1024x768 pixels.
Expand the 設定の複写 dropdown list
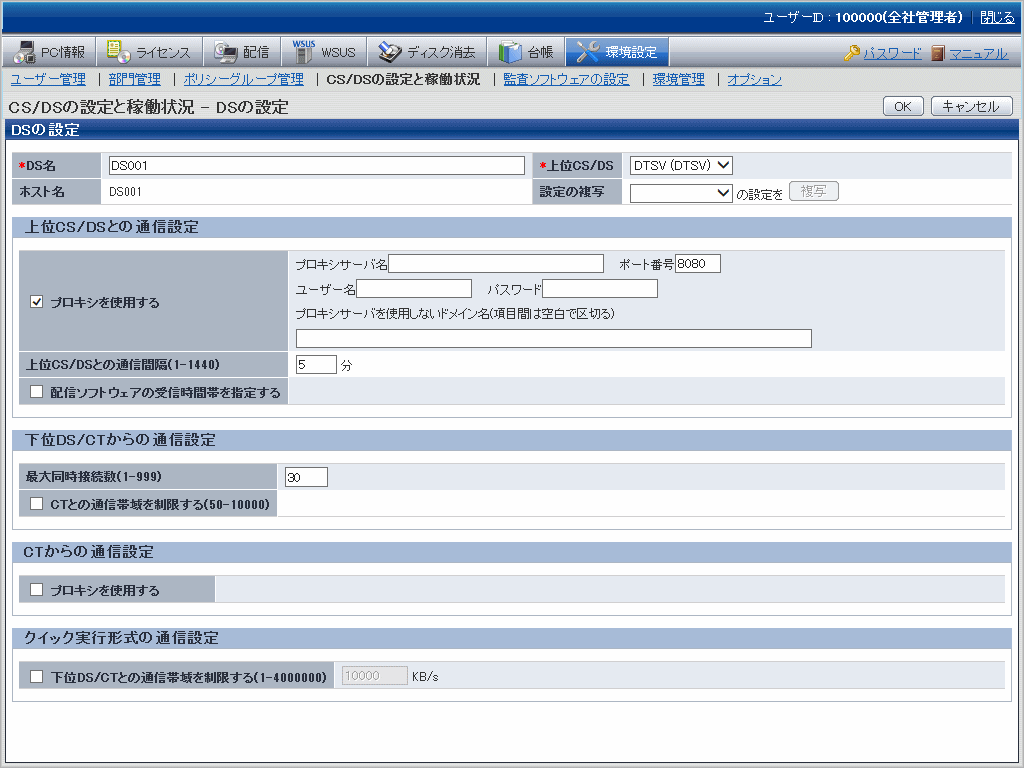click(681, 192)
